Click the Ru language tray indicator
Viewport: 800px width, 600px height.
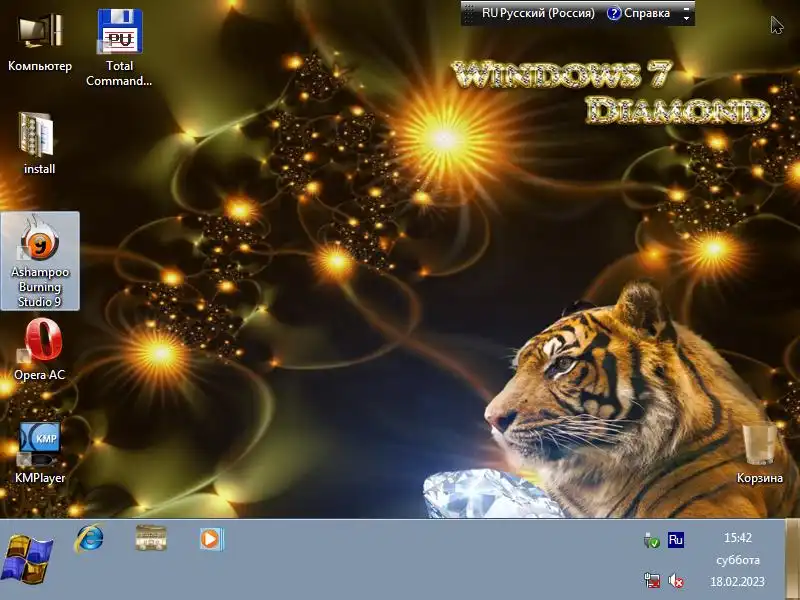coord(676,540)
